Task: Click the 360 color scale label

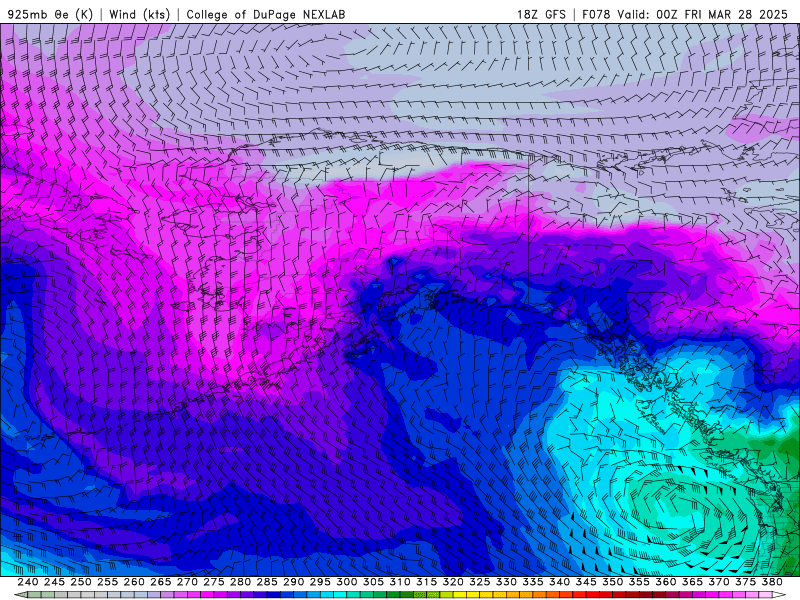Action: 666,582
